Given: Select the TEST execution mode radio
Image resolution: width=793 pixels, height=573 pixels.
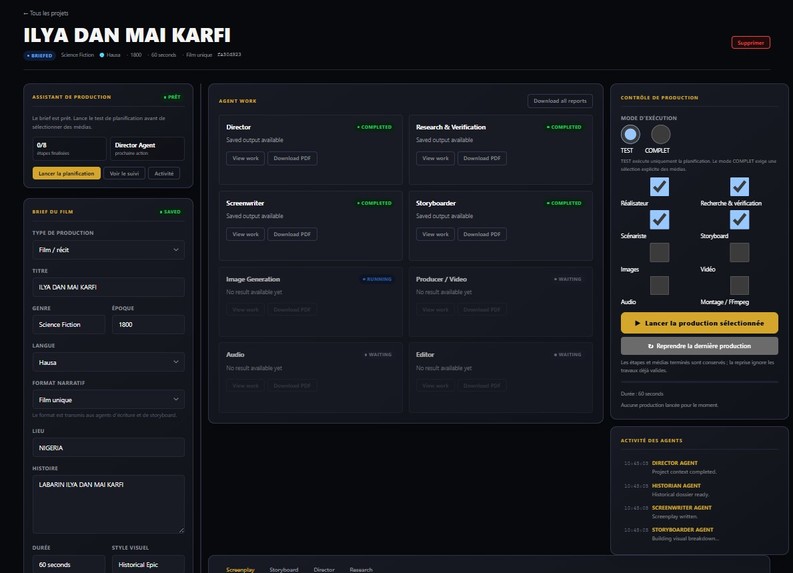Looking at the screenshot, I should pyautogui.click(x=630, y=135).
